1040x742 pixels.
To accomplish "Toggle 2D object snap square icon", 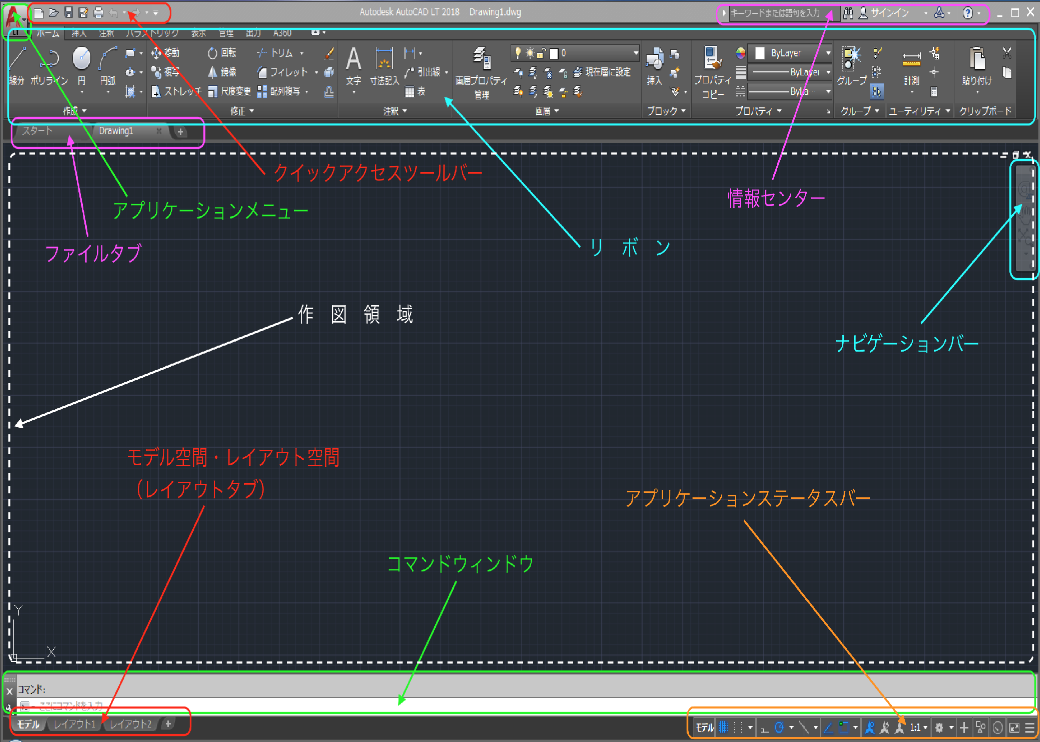I will [844, 727].
